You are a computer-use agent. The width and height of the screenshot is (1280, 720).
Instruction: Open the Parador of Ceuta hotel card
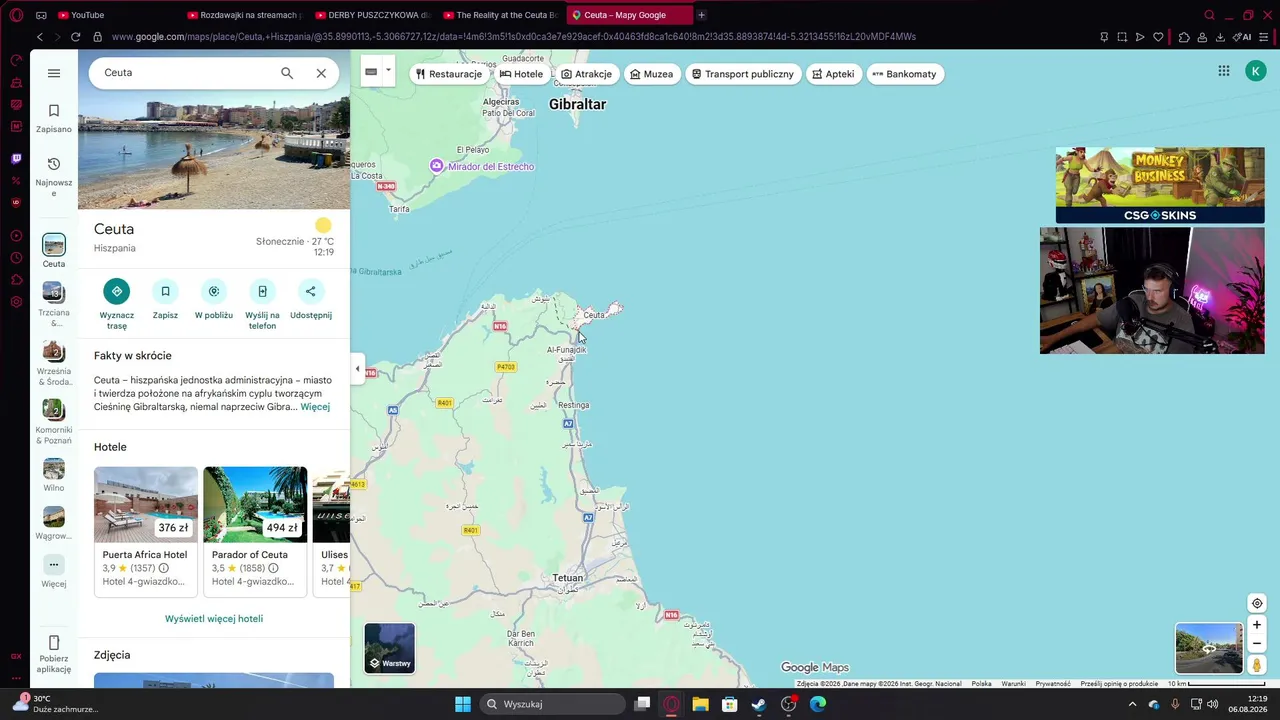(255, 530)
